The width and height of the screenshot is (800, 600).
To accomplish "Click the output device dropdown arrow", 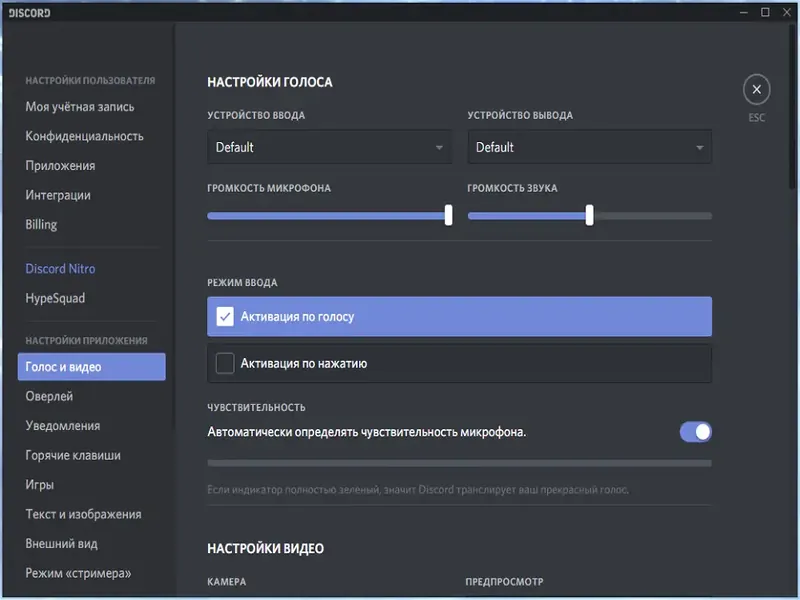I will (699, 147).
